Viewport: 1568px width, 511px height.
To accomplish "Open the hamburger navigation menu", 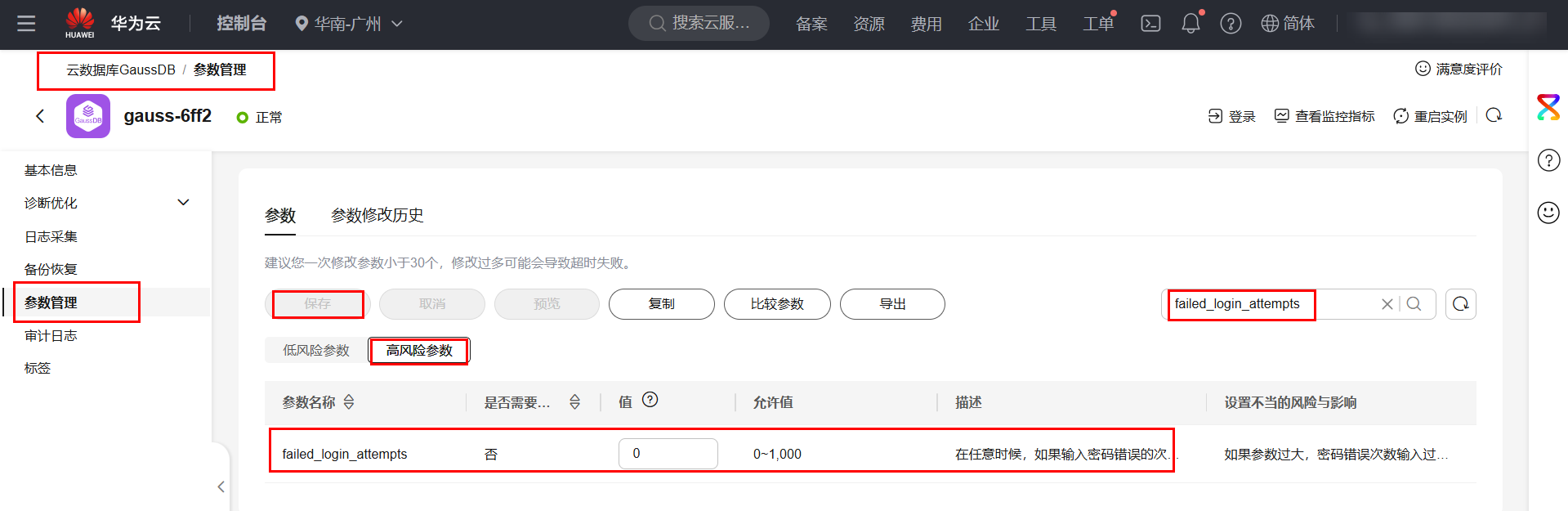I will [x=26, y=24].
